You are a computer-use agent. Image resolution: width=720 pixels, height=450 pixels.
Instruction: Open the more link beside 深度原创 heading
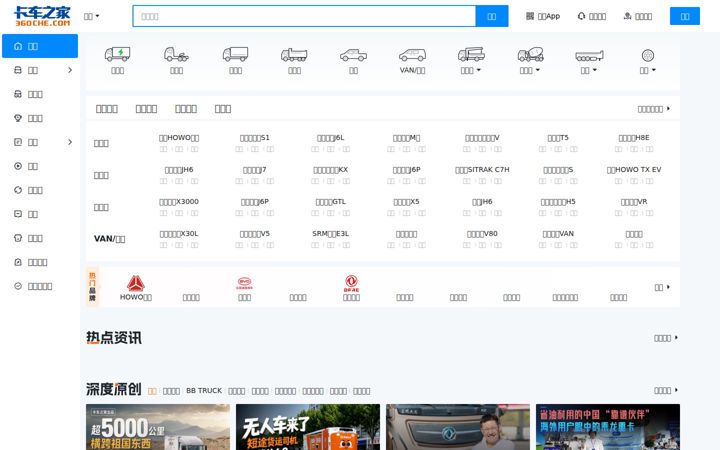point(666,390)
